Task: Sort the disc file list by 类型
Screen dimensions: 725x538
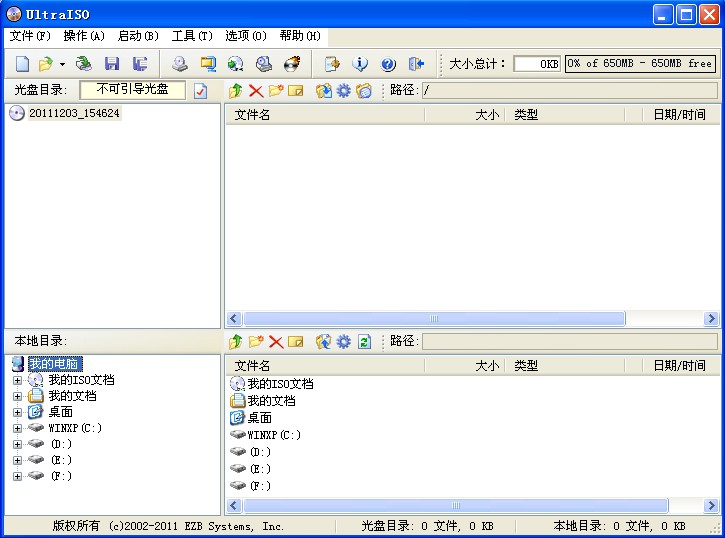Action: (x=565, y=115)
